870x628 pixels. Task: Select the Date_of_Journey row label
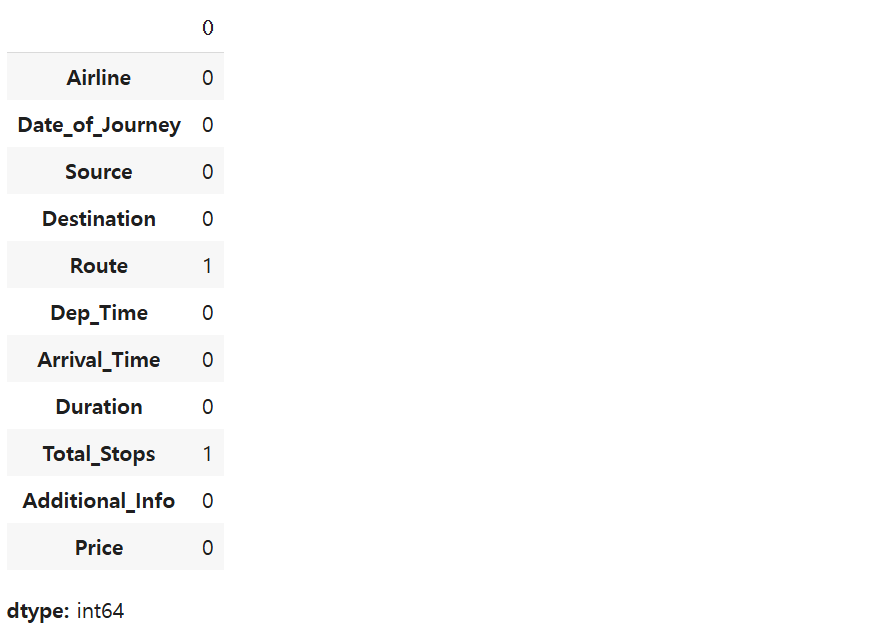click(99, 125)
